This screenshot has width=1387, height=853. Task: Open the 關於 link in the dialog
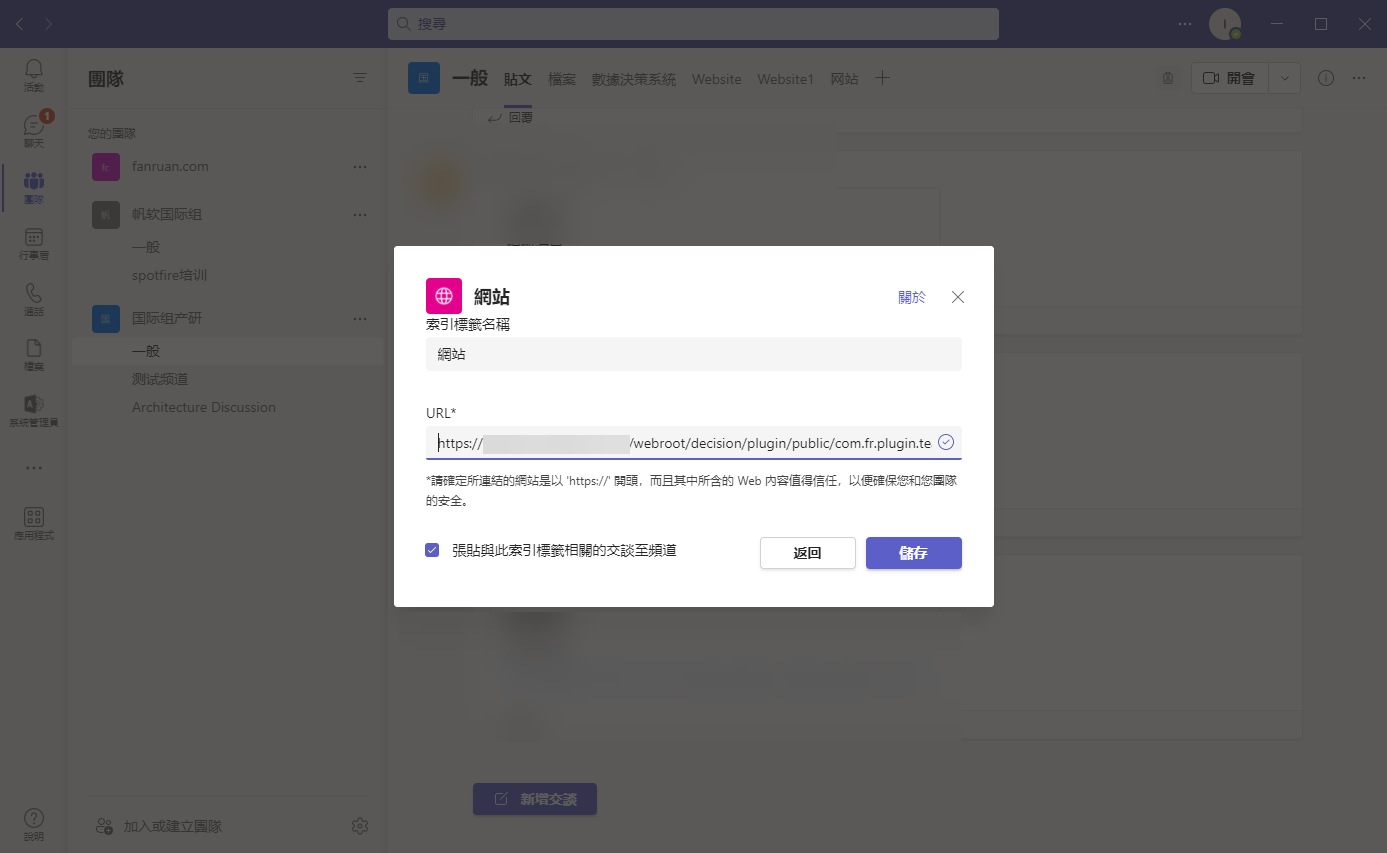pyautogui.click(x=911, y=296)
